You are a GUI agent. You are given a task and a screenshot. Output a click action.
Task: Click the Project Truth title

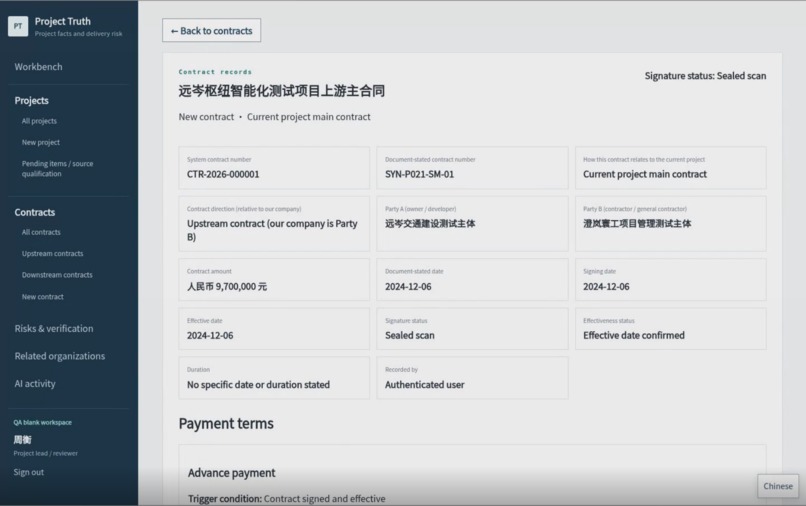tap(63, 21)
